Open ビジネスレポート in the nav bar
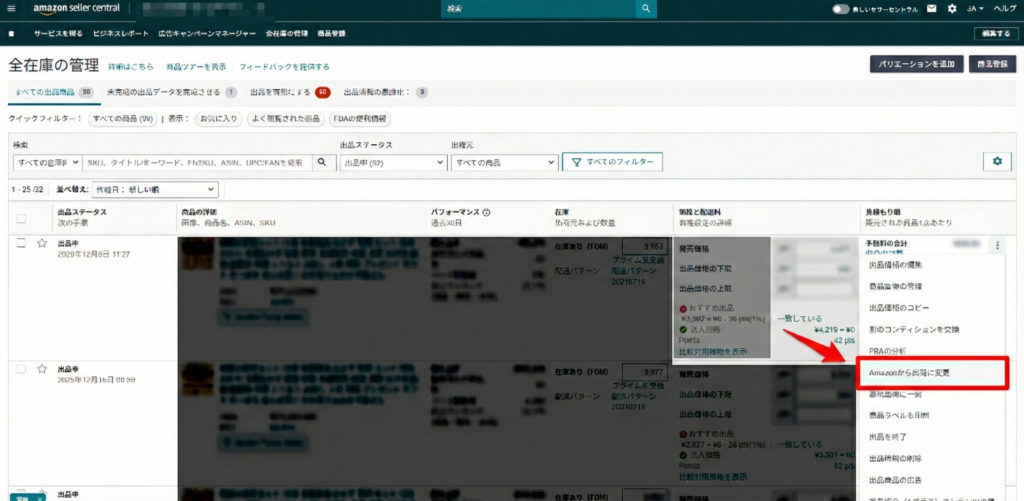 pos(121,33)
